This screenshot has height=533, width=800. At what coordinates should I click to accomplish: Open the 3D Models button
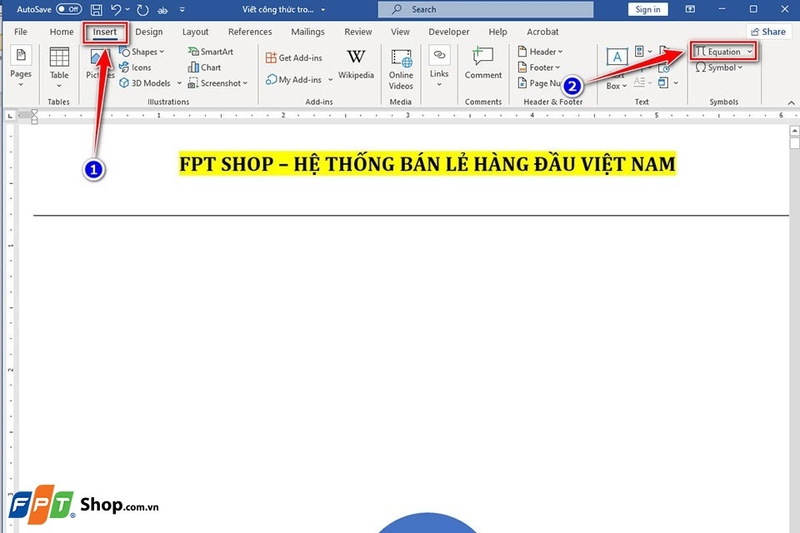tap(145, 83)
